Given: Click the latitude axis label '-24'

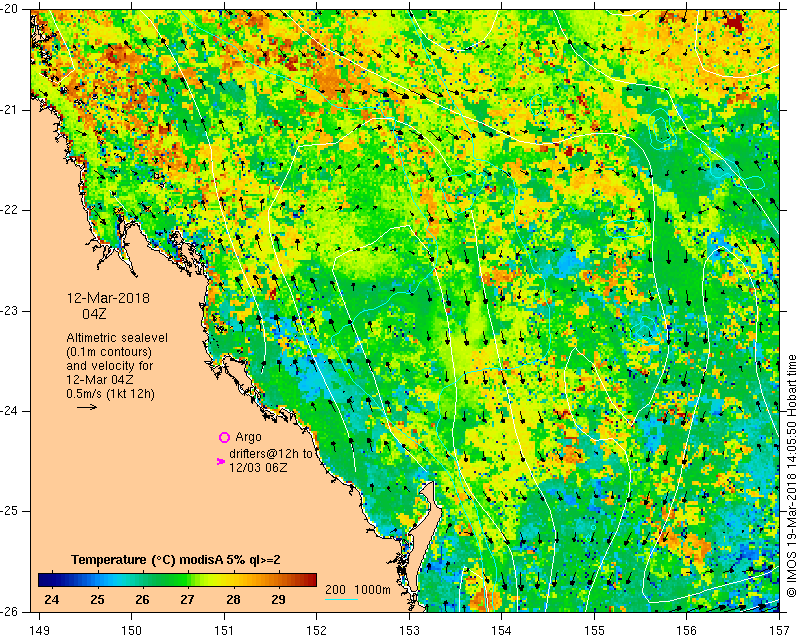Looking at the screenshot, I should pos(10,411).
